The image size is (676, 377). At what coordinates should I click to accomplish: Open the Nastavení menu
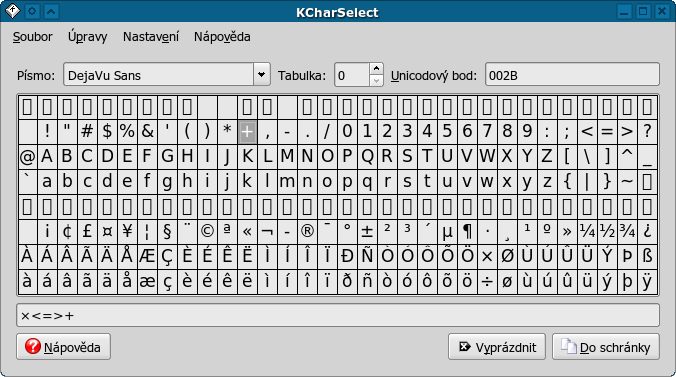(151, 37)
